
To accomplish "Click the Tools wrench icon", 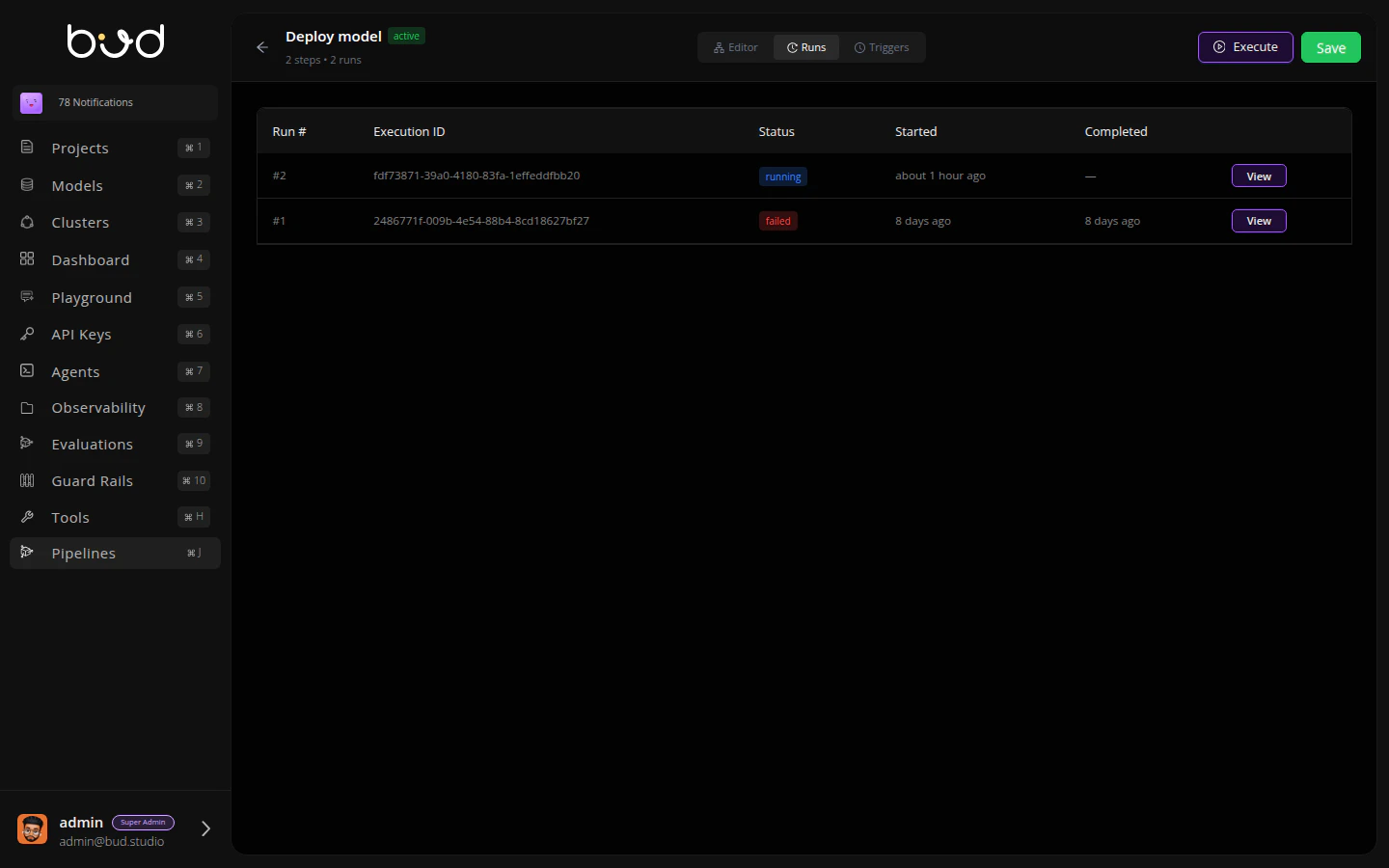I will [x=27, y=517].
